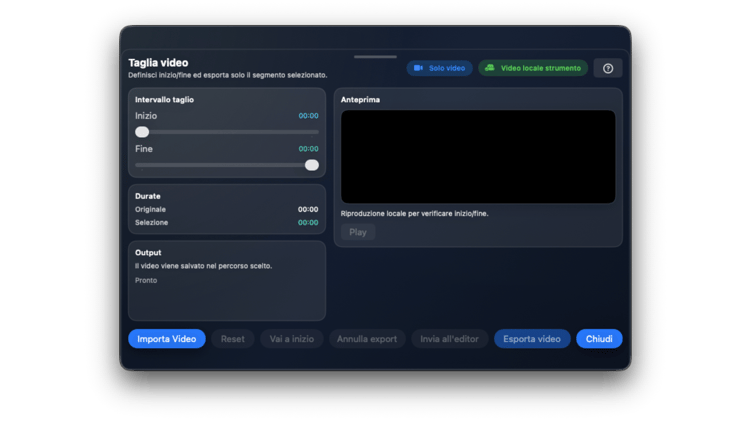Image resolution: width=750 pixels, height=421 pixels.
Task: Click the Anteprima heading
Action: [360, 100]
